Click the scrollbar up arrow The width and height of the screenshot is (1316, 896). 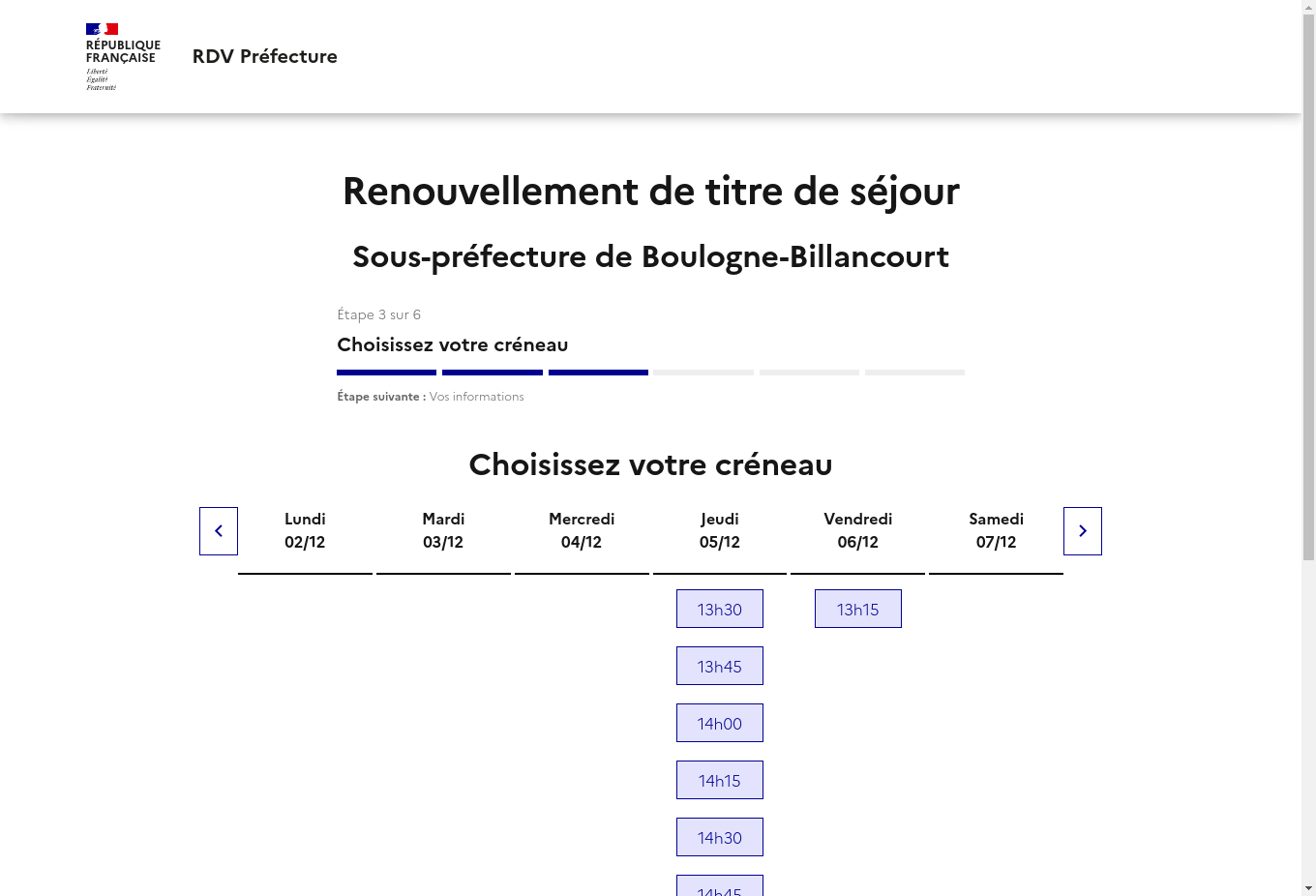pyautogui.click(x=1308, y=7)
